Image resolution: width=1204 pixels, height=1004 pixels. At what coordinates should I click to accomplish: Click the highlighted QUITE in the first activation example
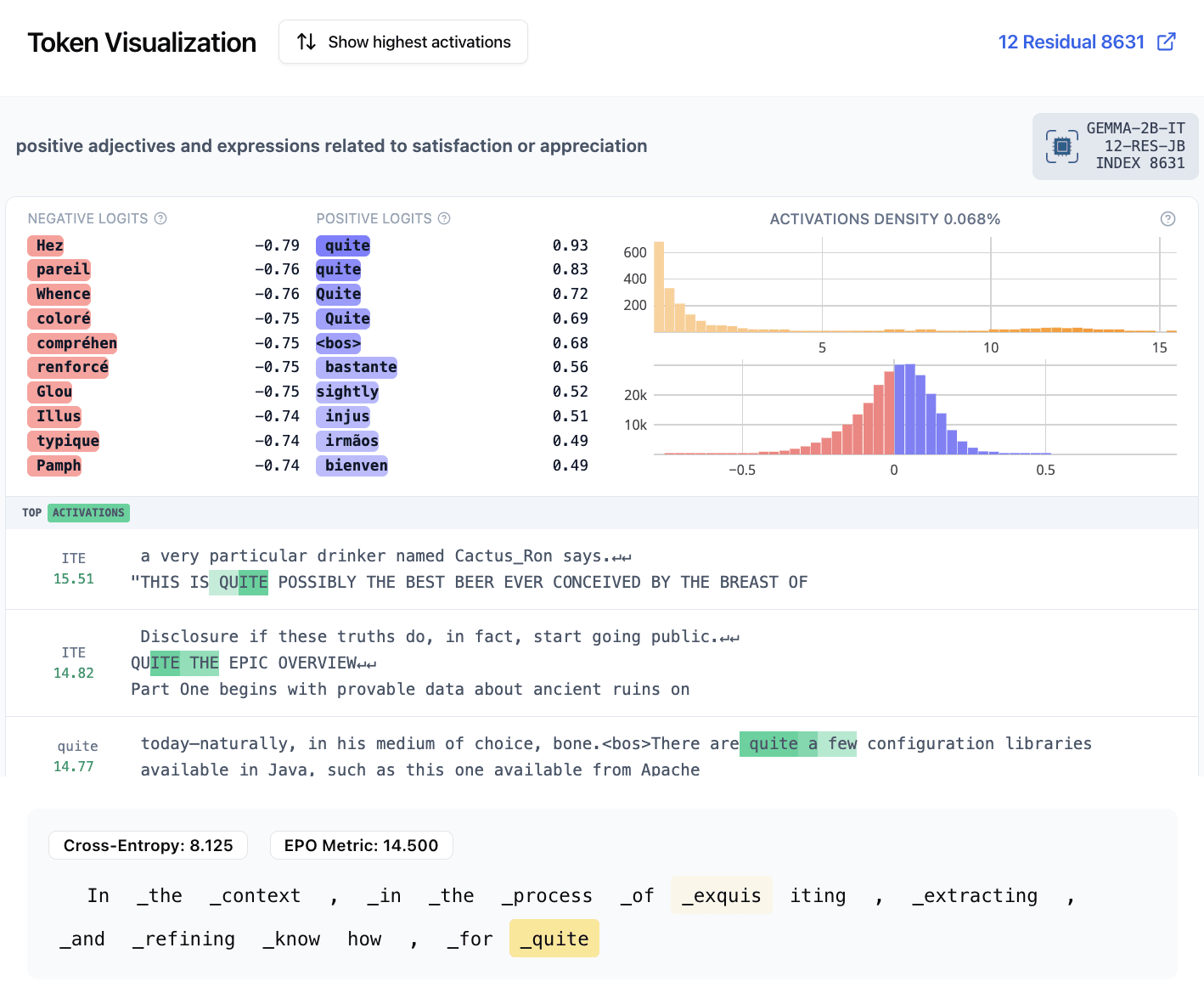[243, 582]
